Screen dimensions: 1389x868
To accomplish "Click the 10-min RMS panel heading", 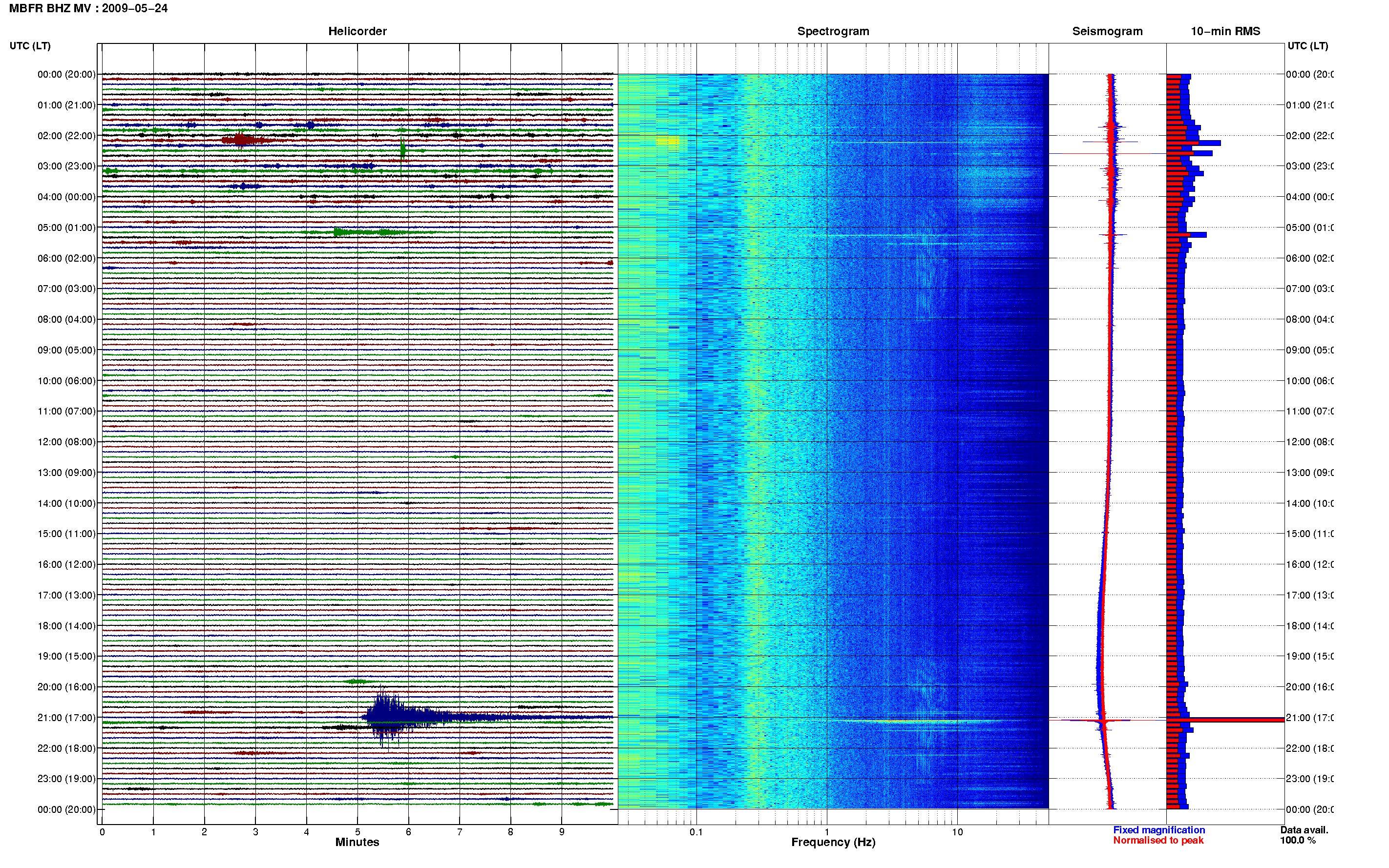I will (1225, 31).
